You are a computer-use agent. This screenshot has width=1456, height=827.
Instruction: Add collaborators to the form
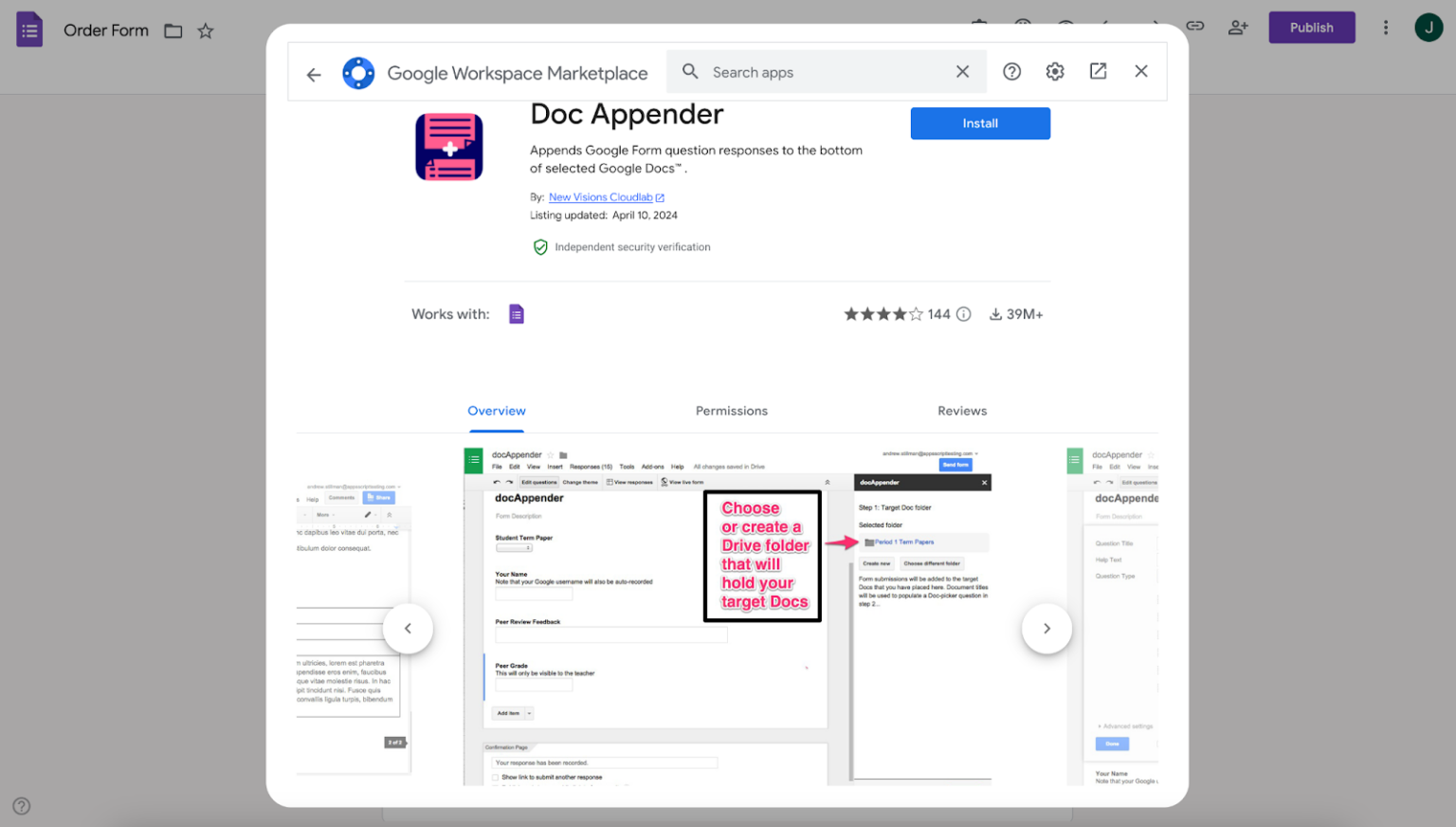[1238, 27]
